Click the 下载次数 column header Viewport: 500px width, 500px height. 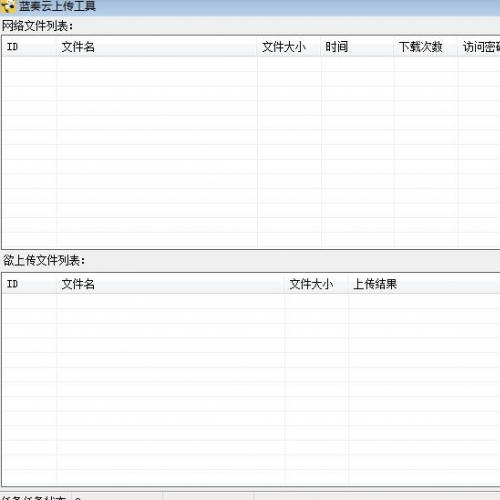click(x=426, y=47)
